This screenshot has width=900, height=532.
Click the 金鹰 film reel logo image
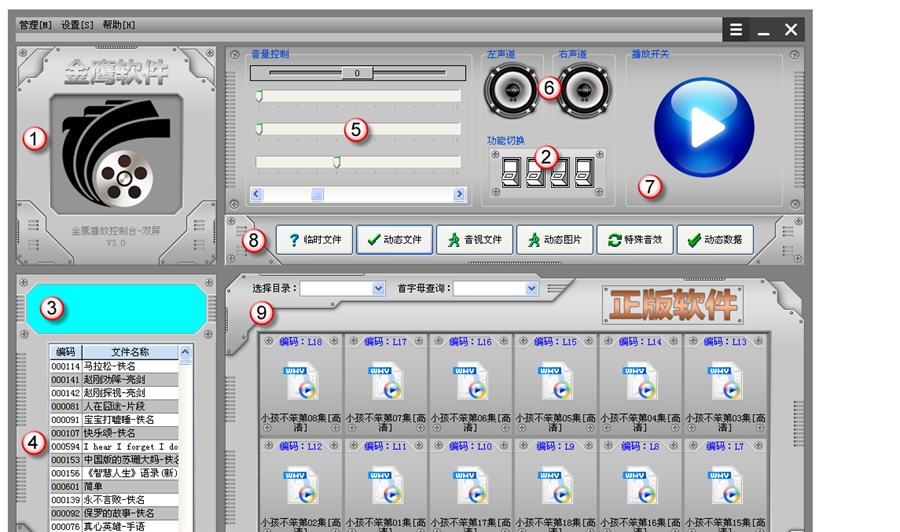click(x=116, y=155)
